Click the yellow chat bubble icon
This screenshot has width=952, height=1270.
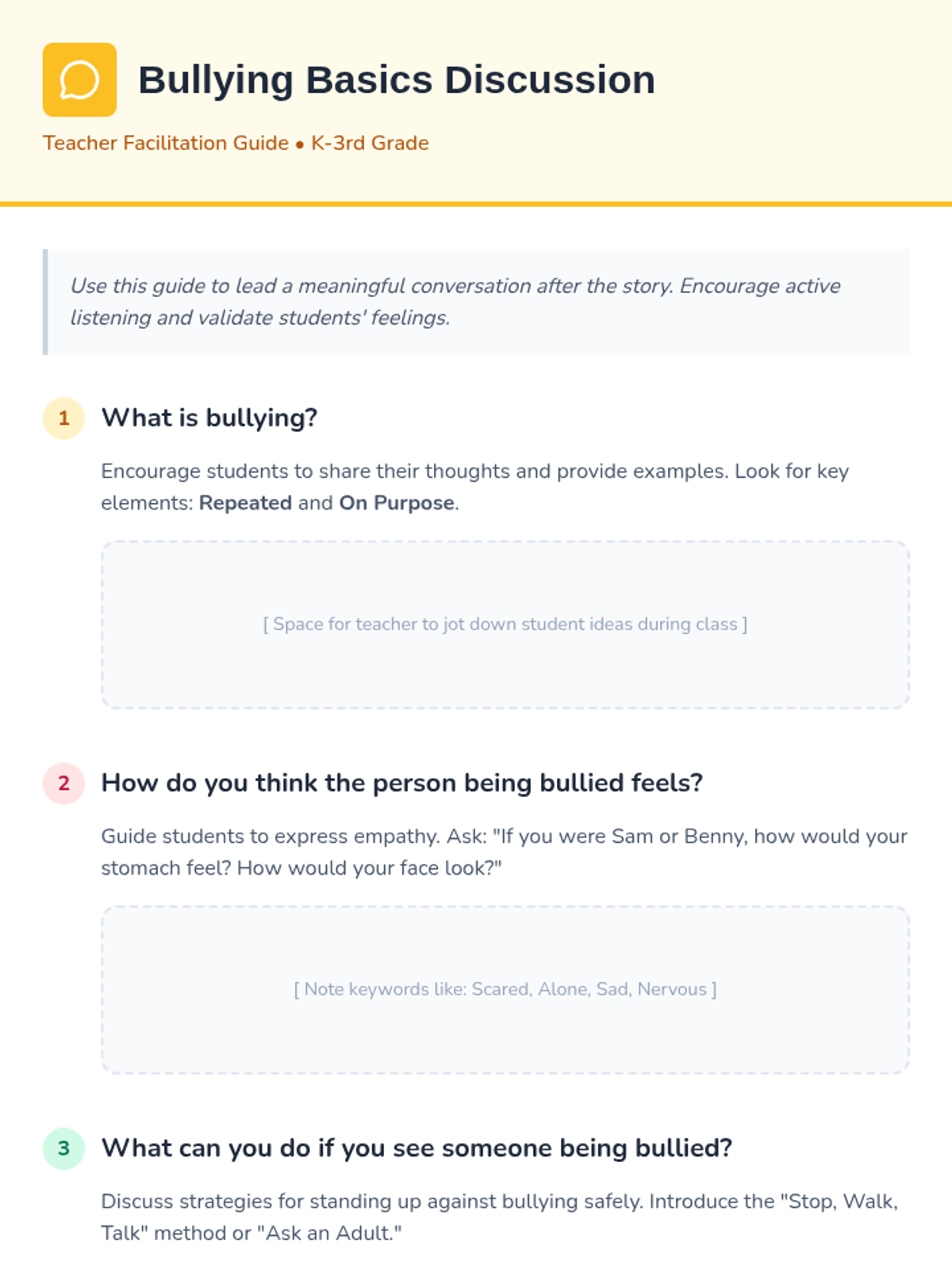(x=79, y=79)
